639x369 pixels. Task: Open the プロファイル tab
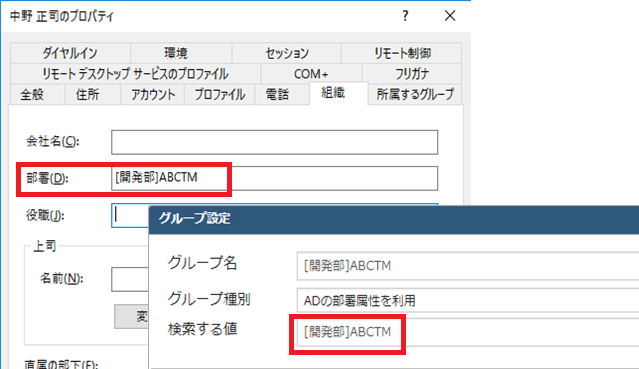pos(220,95)
